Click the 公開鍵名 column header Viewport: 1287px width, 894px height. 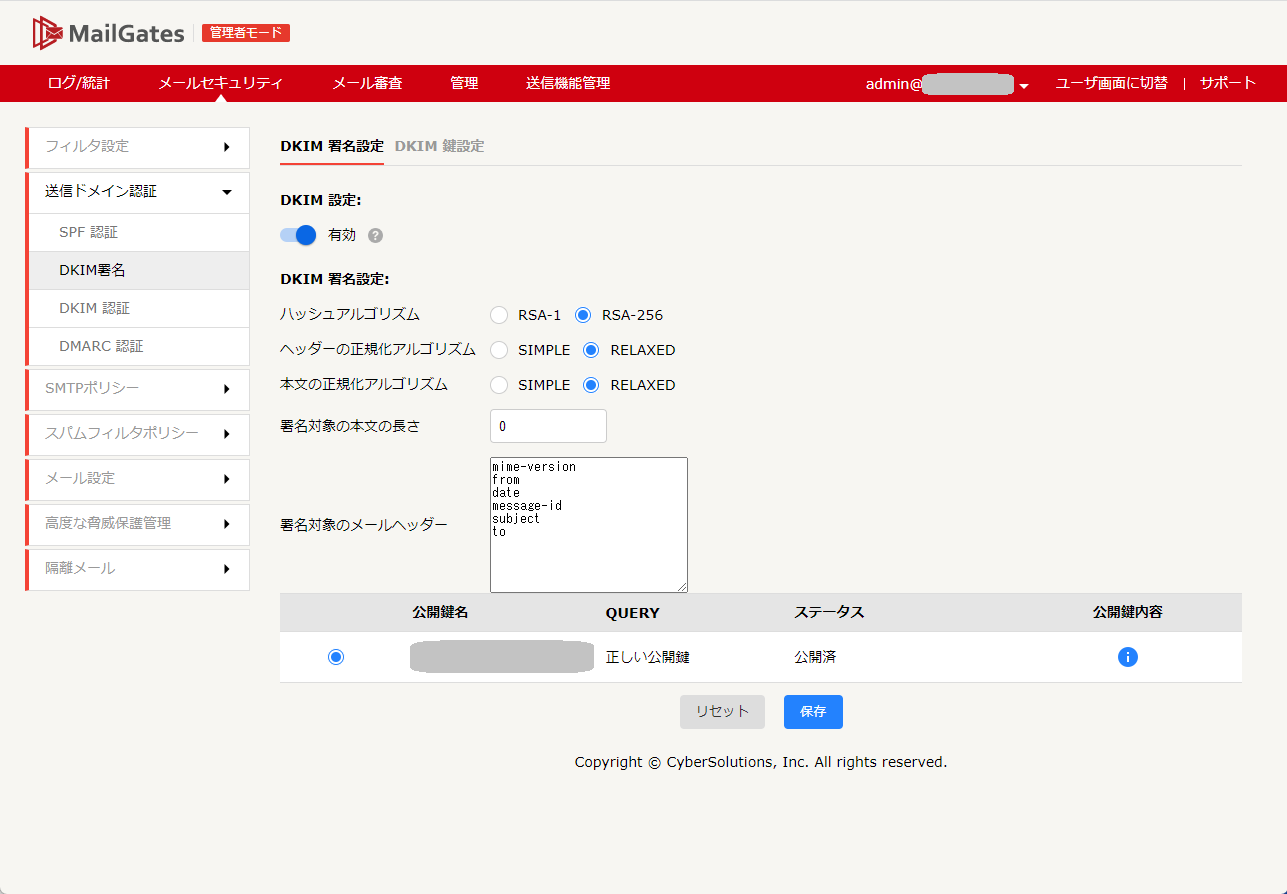coord(440,612)
